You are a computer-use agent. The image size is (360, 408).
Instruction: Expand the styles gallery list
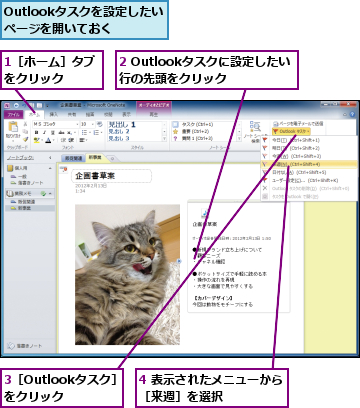[164, 138]
